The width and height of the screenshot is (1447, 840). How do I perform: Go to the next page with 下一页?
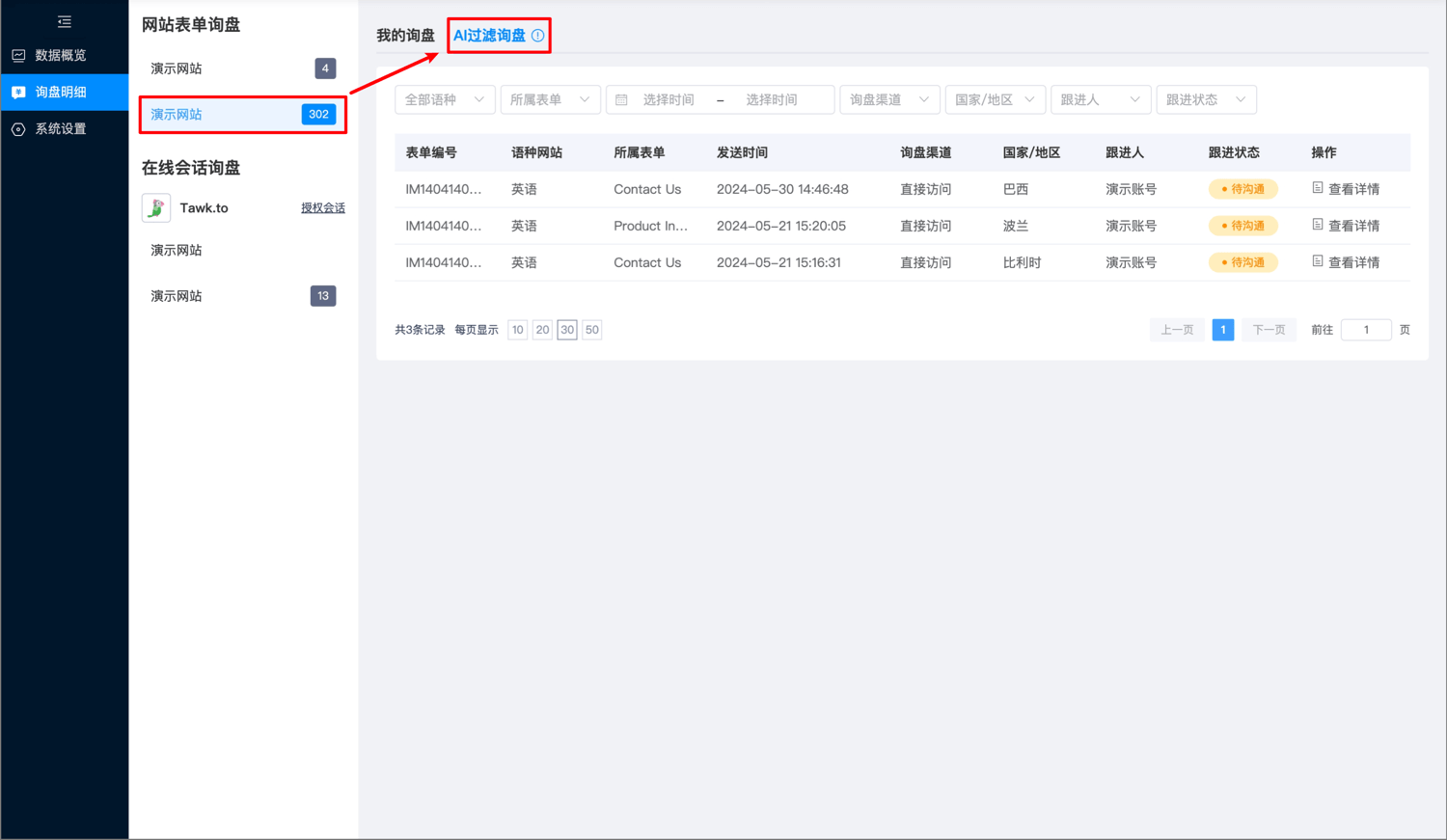pyautogui.click(x=1268, y=329)
